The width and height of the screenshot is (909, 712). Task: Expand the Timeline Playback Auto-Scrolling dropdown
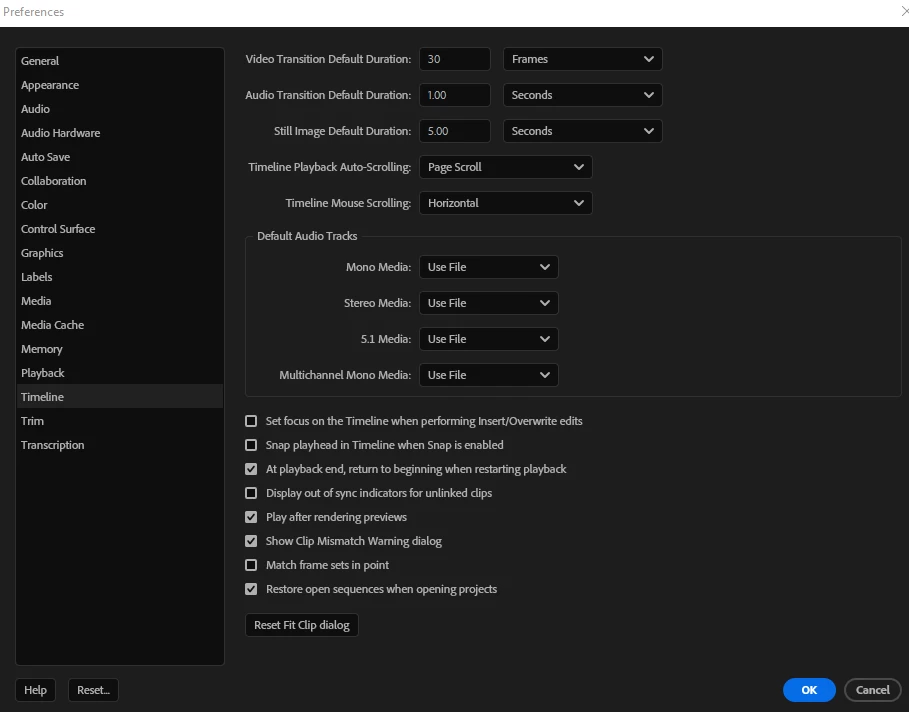[506, 167]
